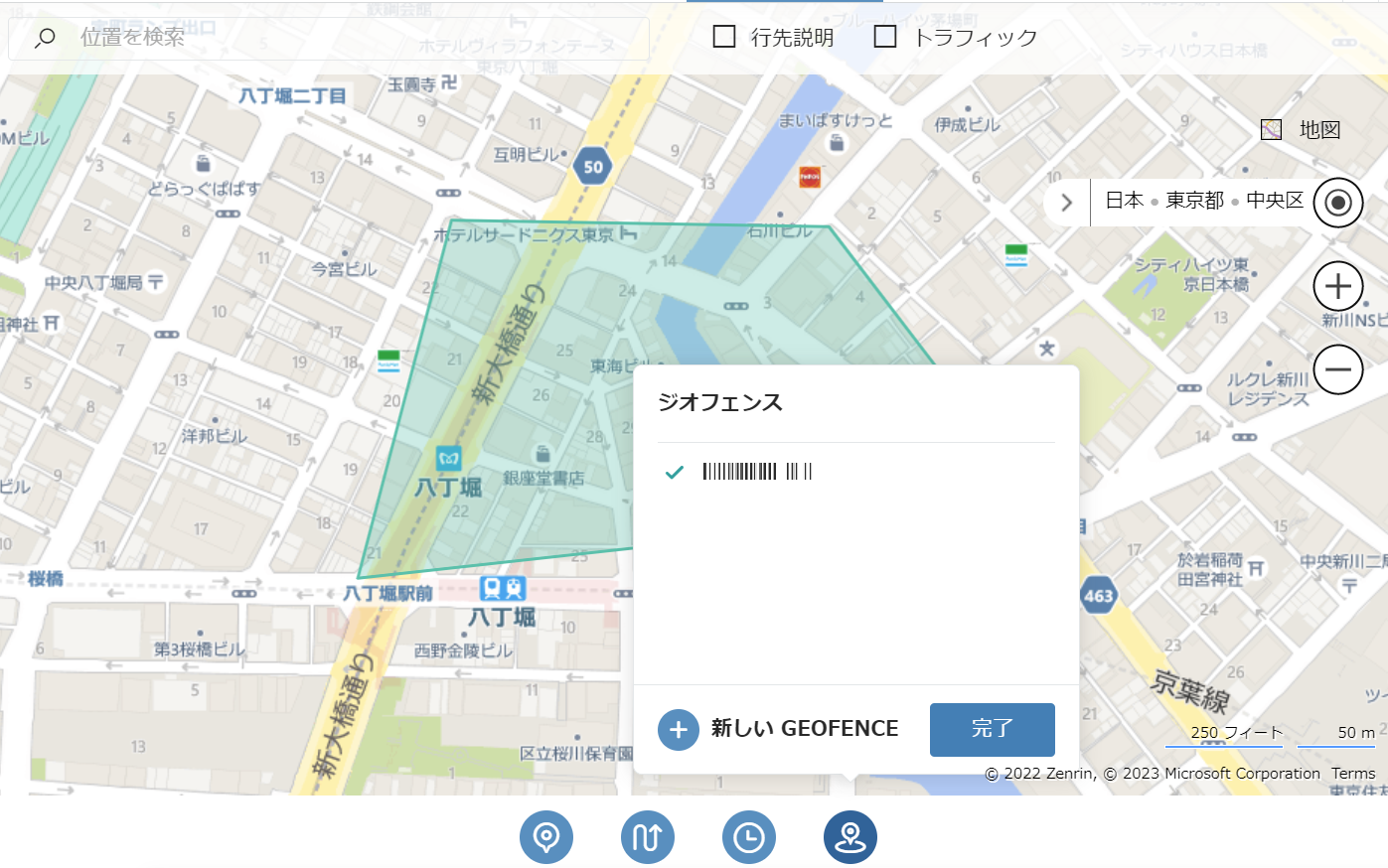Image resolution: width=1388 pixels, height=868 pixels.
Task: Click the teal checkmark beside geofence
Action: pyautogui.click(x=675, y=472)
